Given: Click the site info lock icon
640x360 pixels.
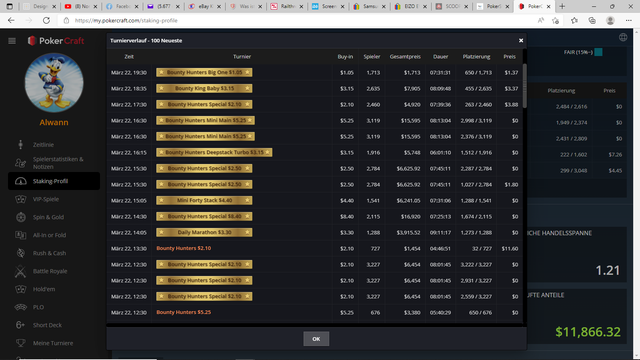Looking at the screenshot, I should 66,20.
